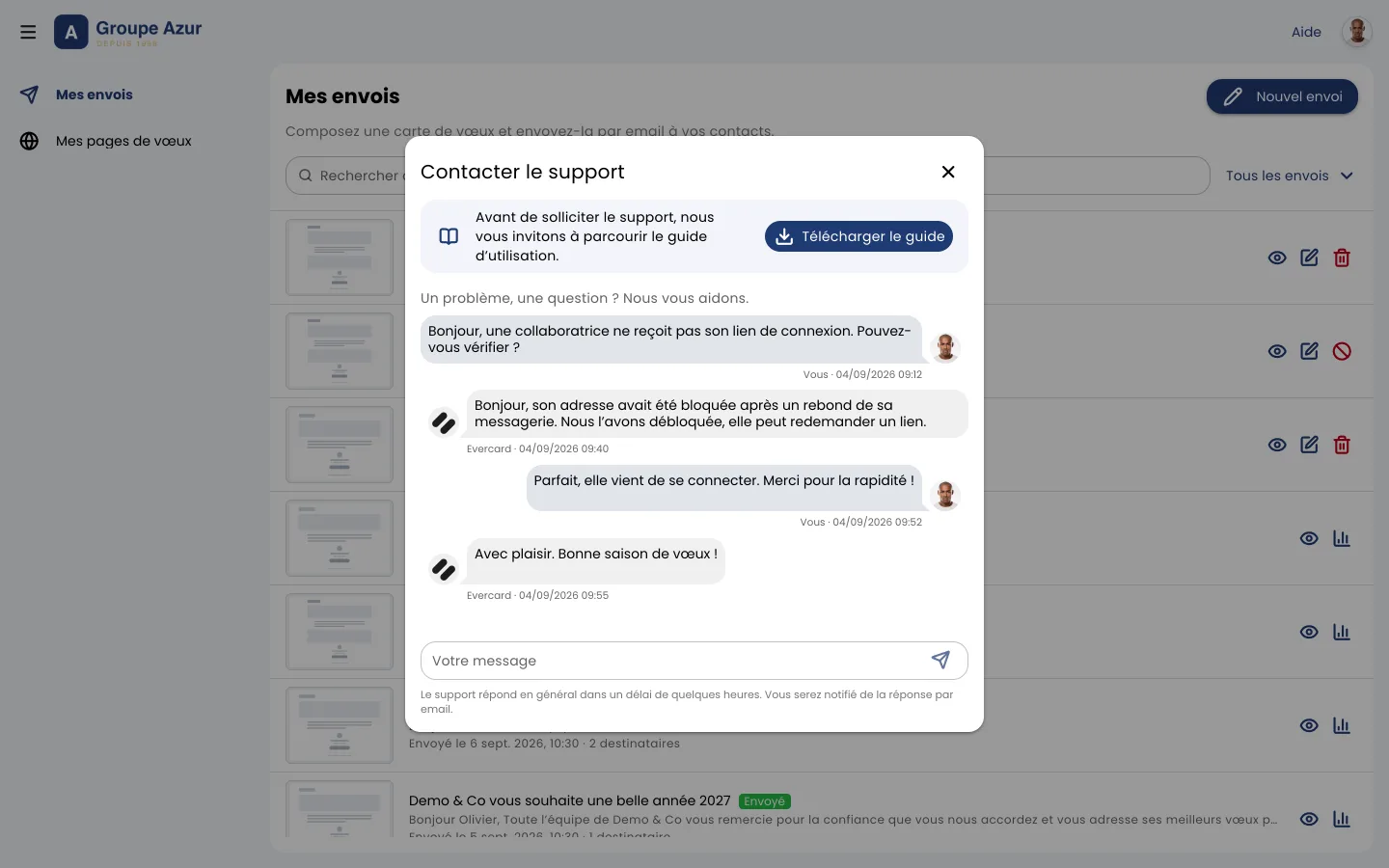Send the message with the paper plane icon
The image size is (1389, 868).
click(x=940, y=660)
